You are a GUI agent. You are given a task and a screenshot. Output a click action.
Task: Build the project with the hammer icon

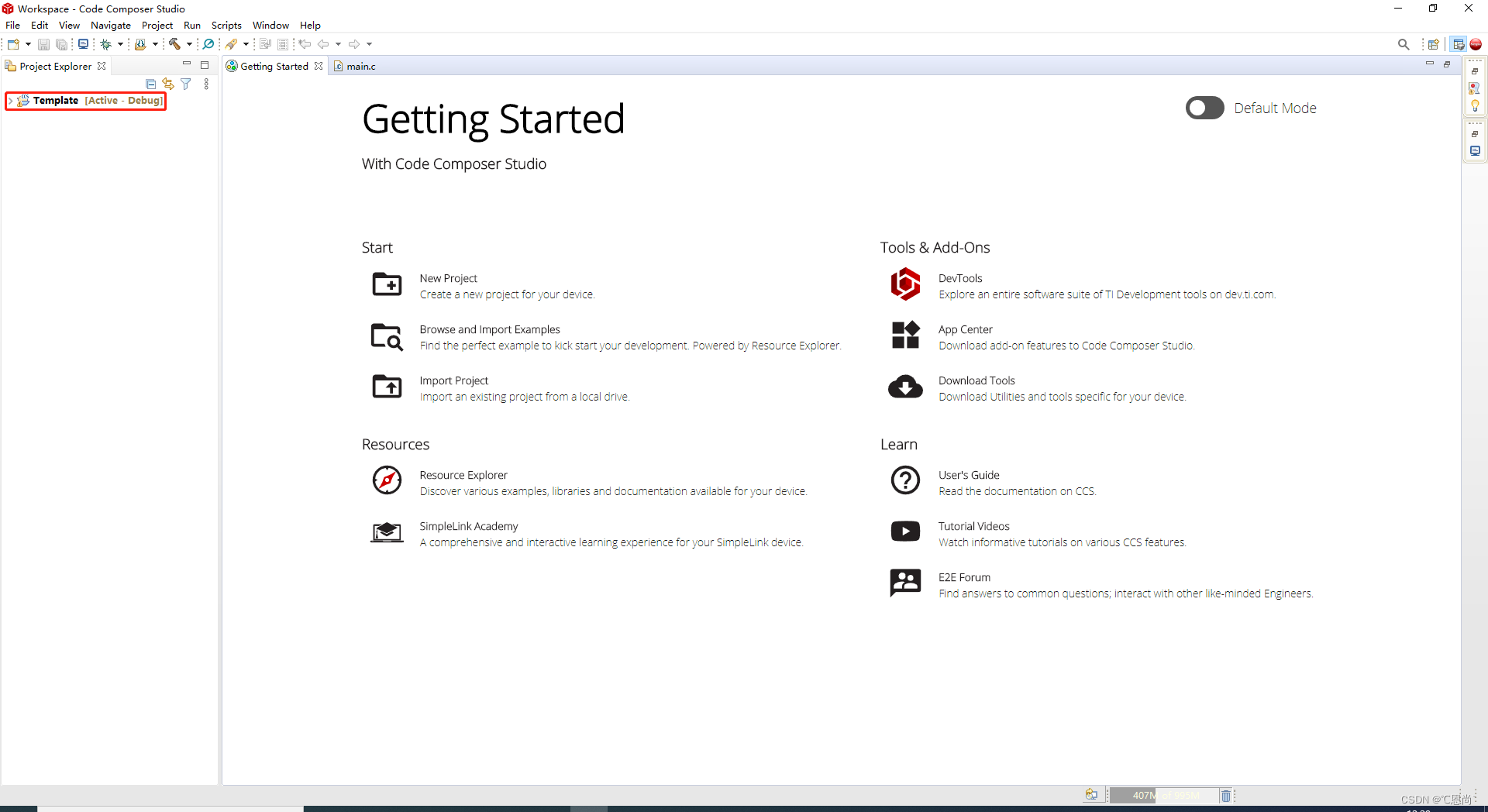175,44
